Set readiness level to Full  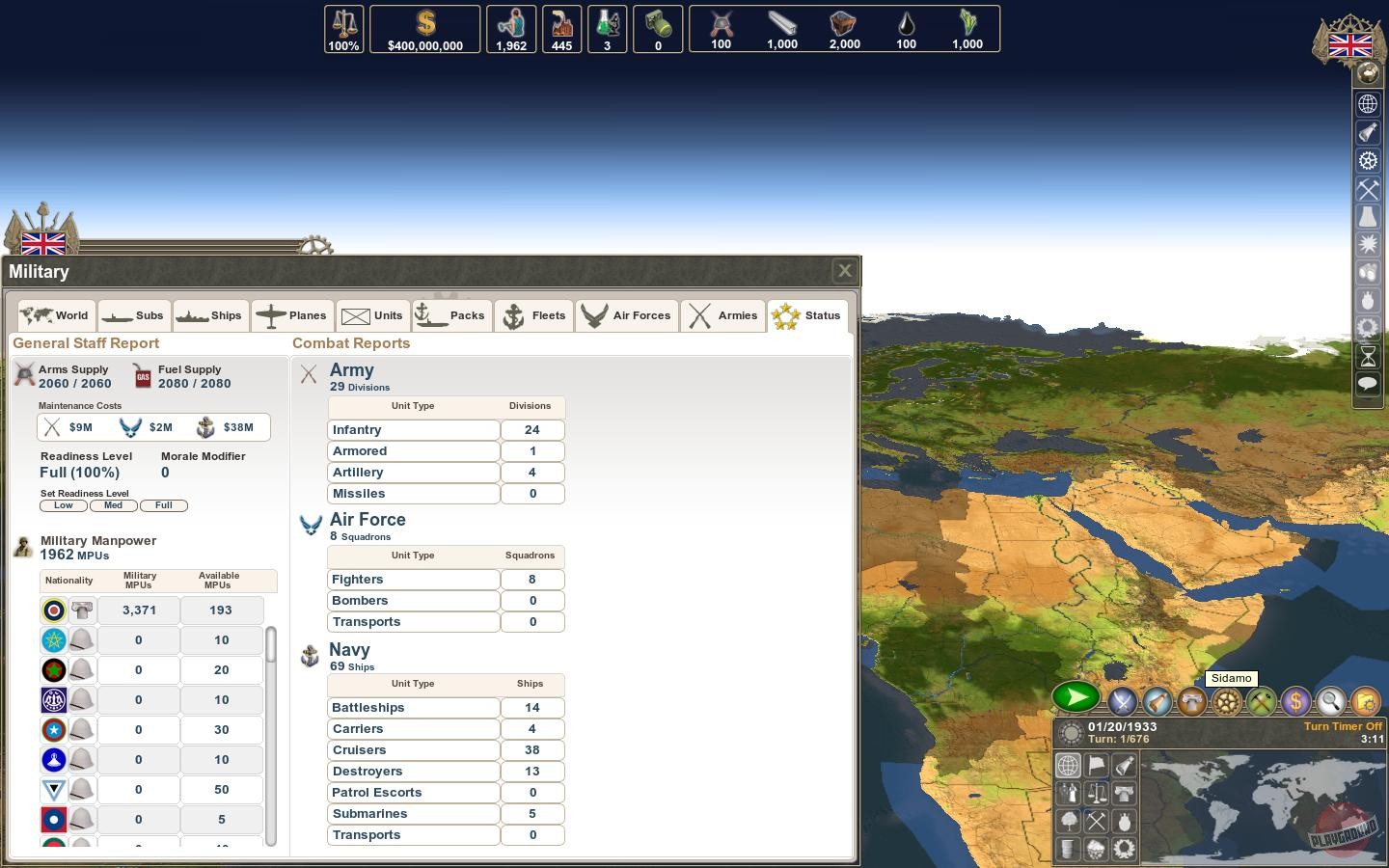tap(163, 505)
